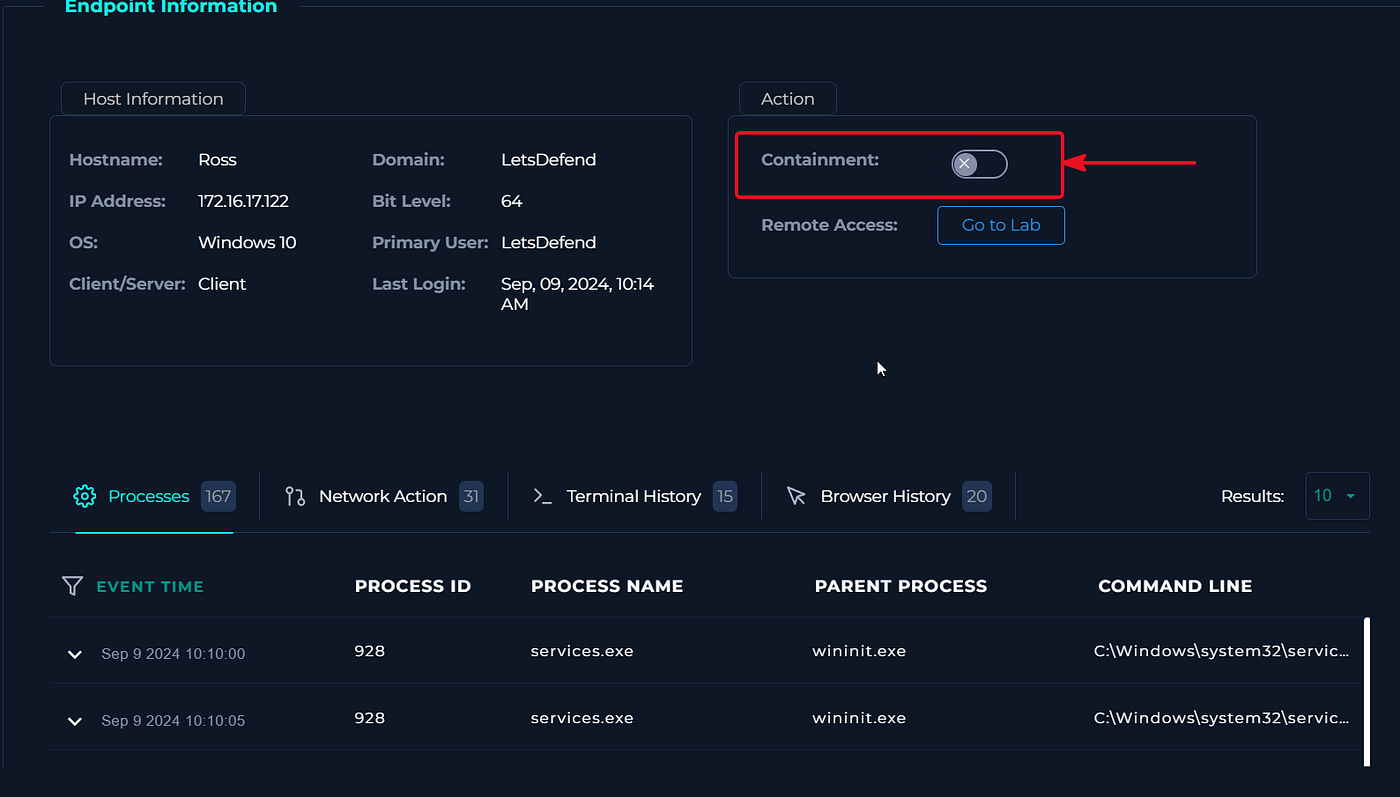Click wininit.exe in the 10:10:05 row
This screenshot has height=797, width=1400.
[x=859, y=718]
